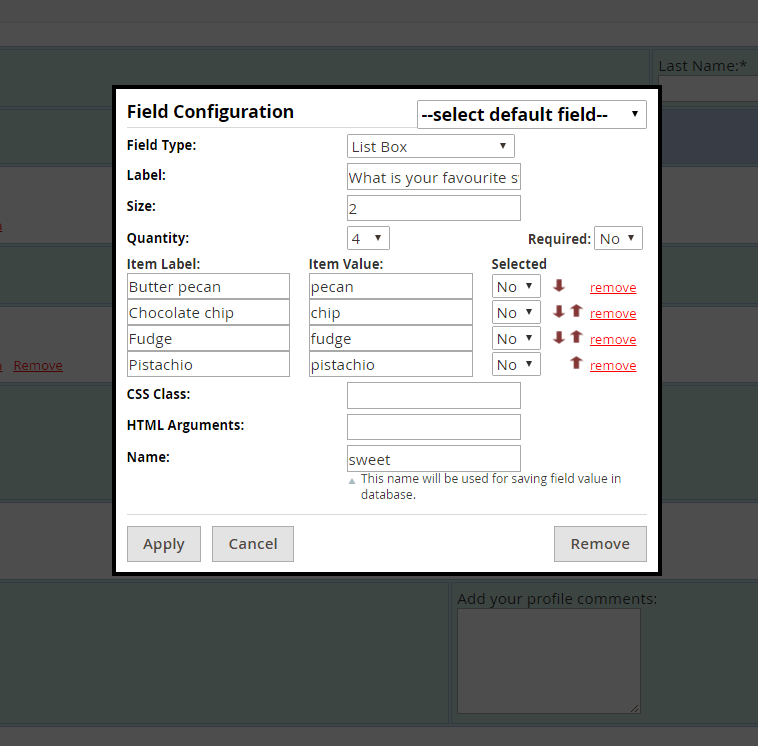Click the Fudge item label field

tap(208, 338)
